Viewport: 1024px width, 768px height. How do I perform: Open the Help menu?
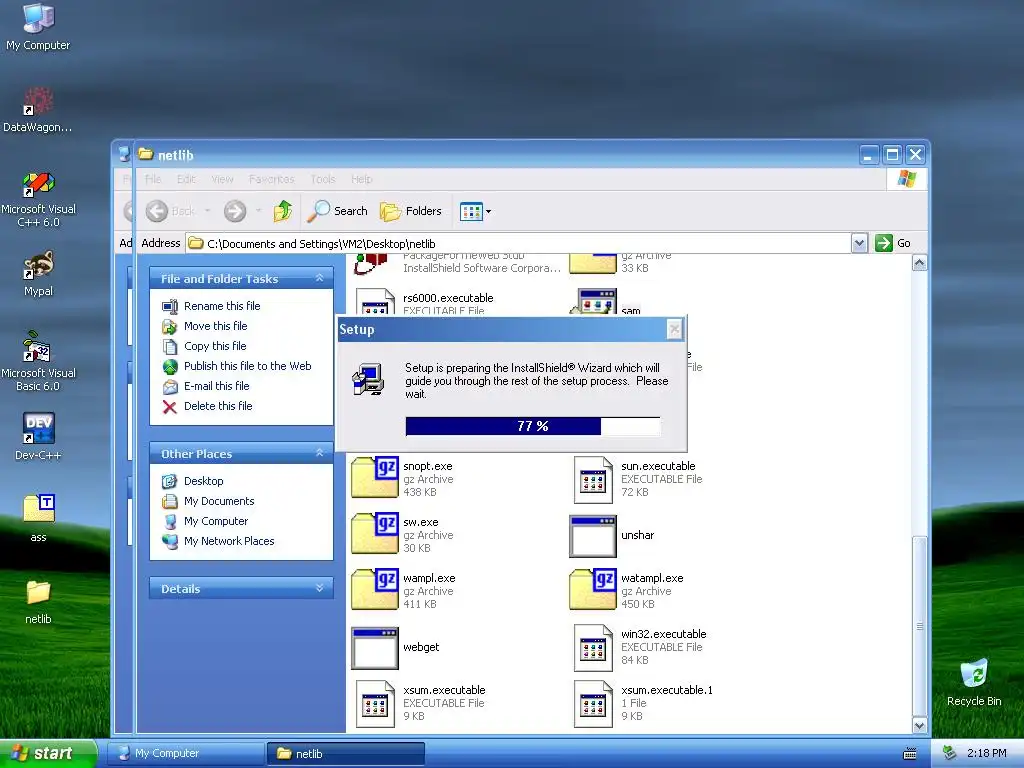click(361, 179)
